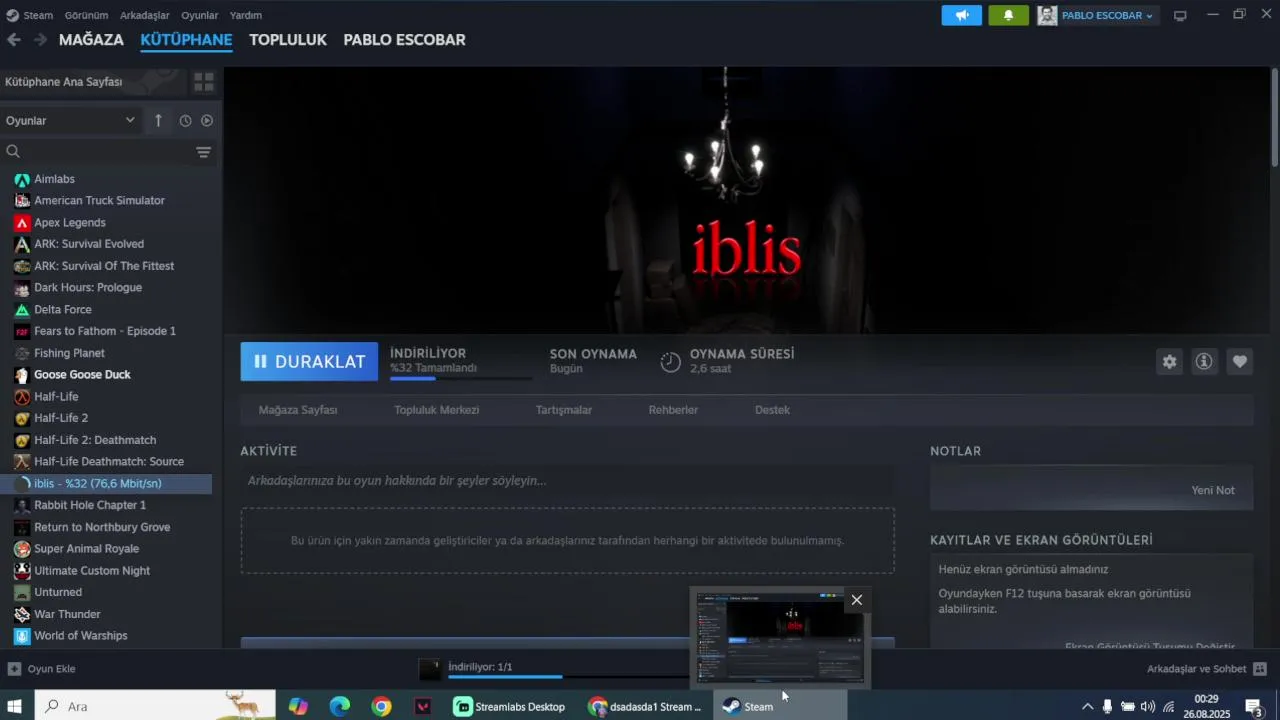Open Google Chrome taskbar icon
Image resolution: width=1280 pixels, height=720 pixels.
381,707
